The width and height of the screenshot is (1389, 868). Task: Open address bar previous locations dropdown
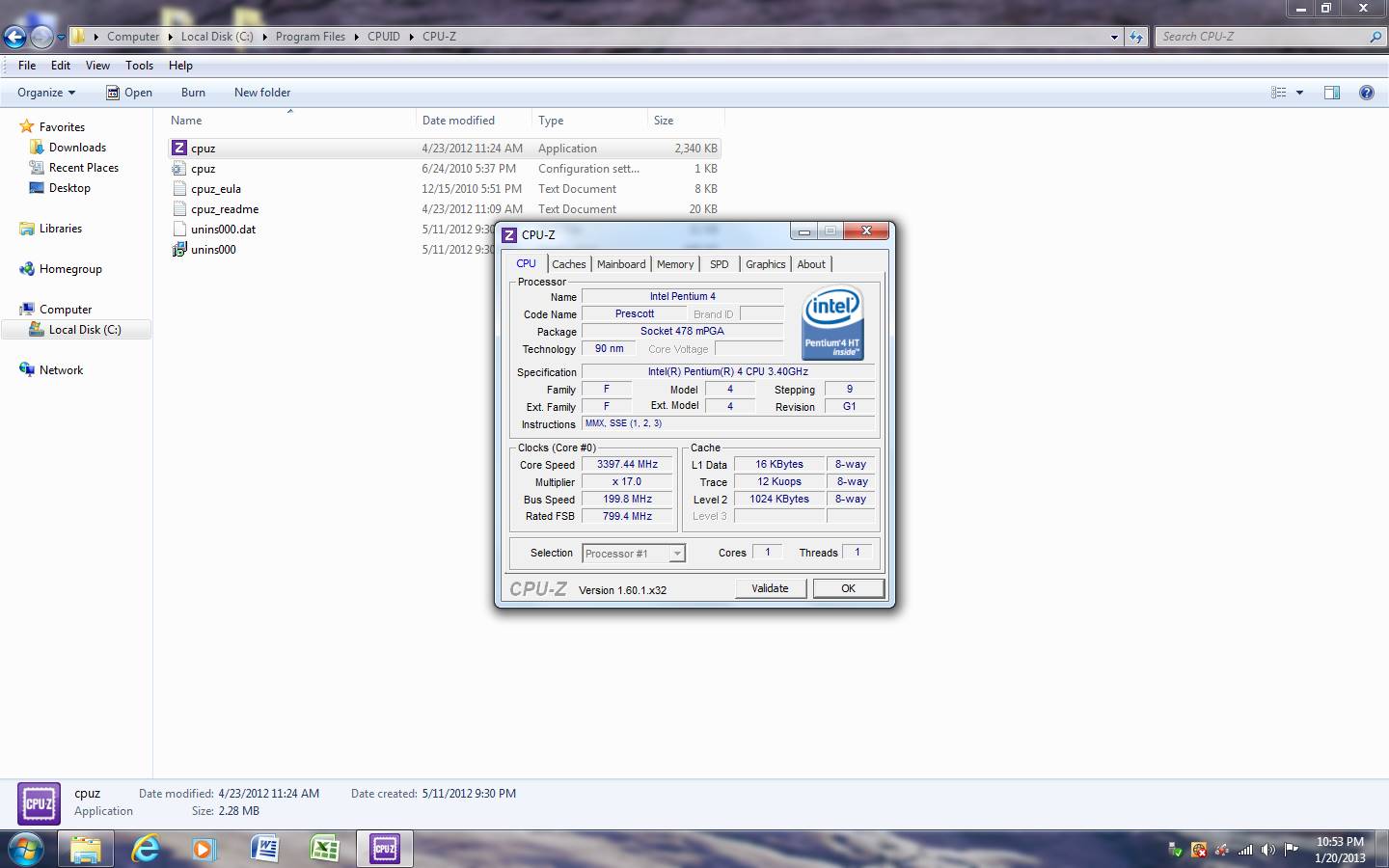point(1114,37)
